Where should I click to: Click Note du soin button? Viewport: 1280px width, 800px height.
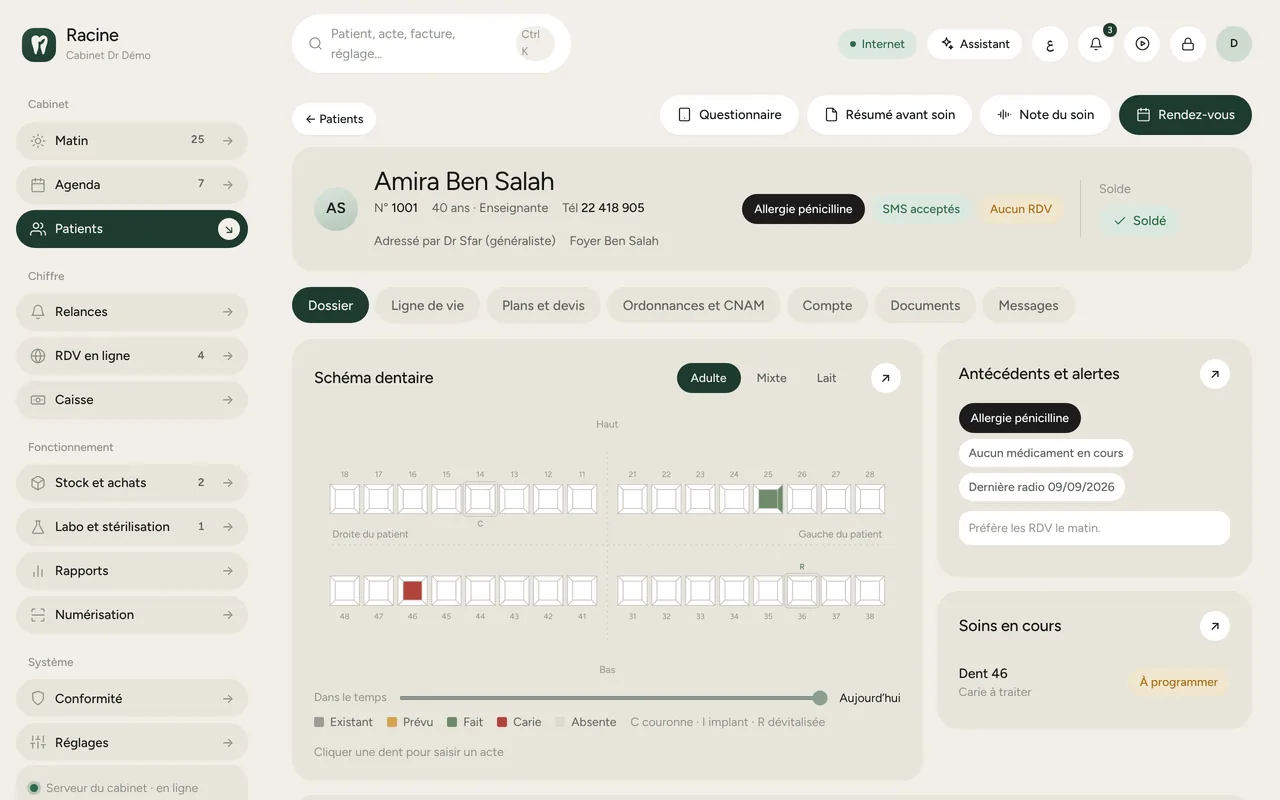(1045, 115)
